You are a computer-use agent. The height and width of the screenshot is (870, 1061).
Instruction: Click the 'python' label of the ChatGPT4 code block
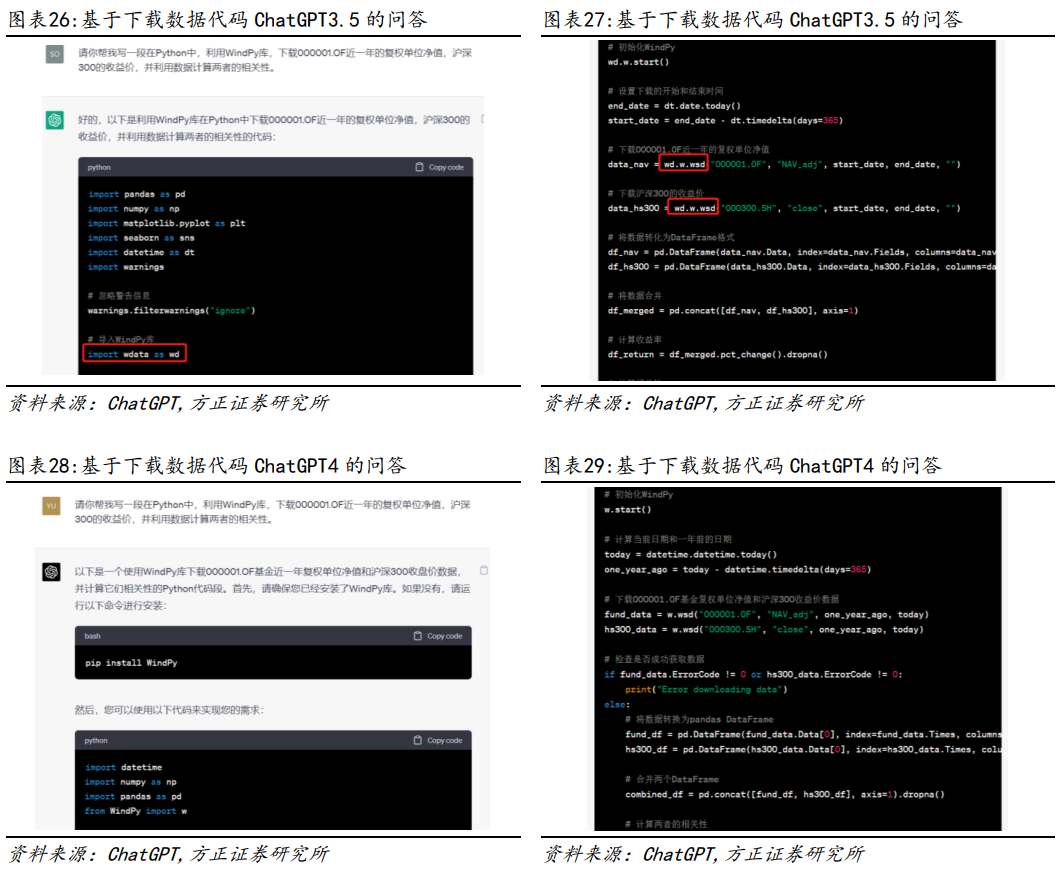(96, 740)
